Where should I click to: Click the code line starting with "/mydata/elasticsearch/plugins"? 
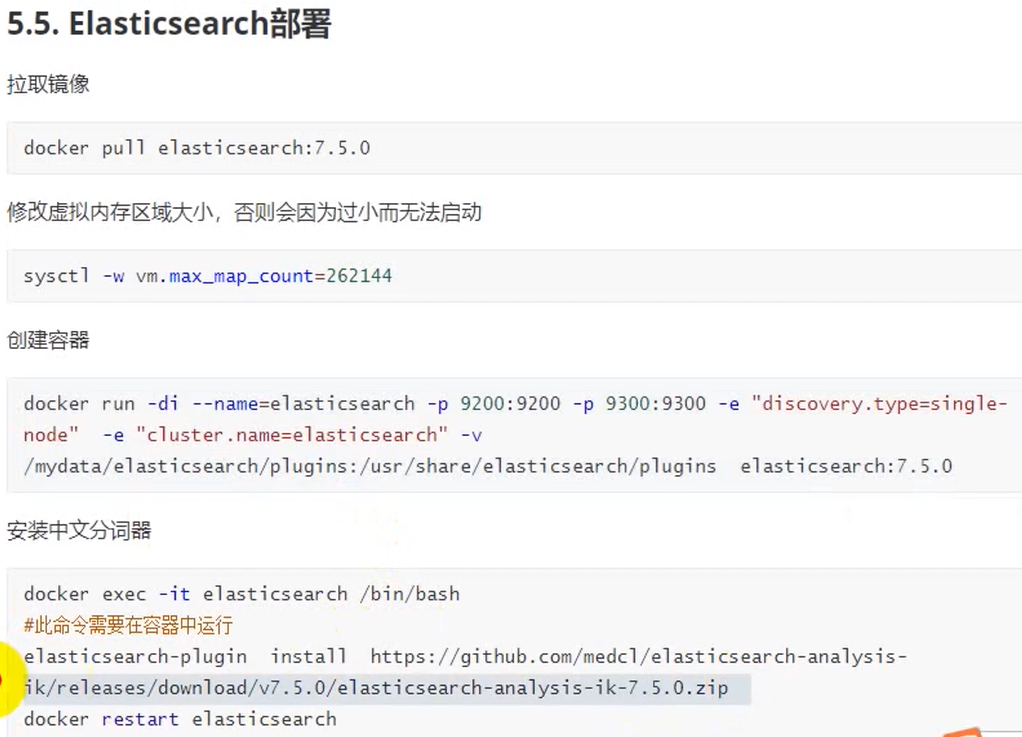(x=488, y=467)
